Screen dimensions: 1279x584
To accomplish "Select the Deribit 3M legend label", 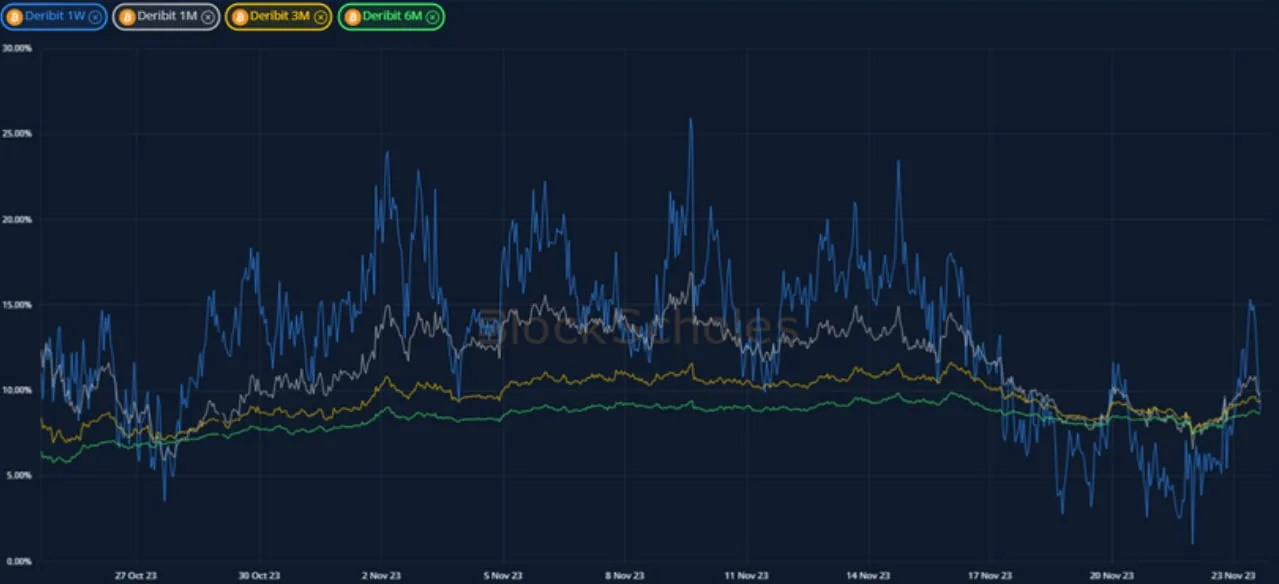I will point(281,17).
